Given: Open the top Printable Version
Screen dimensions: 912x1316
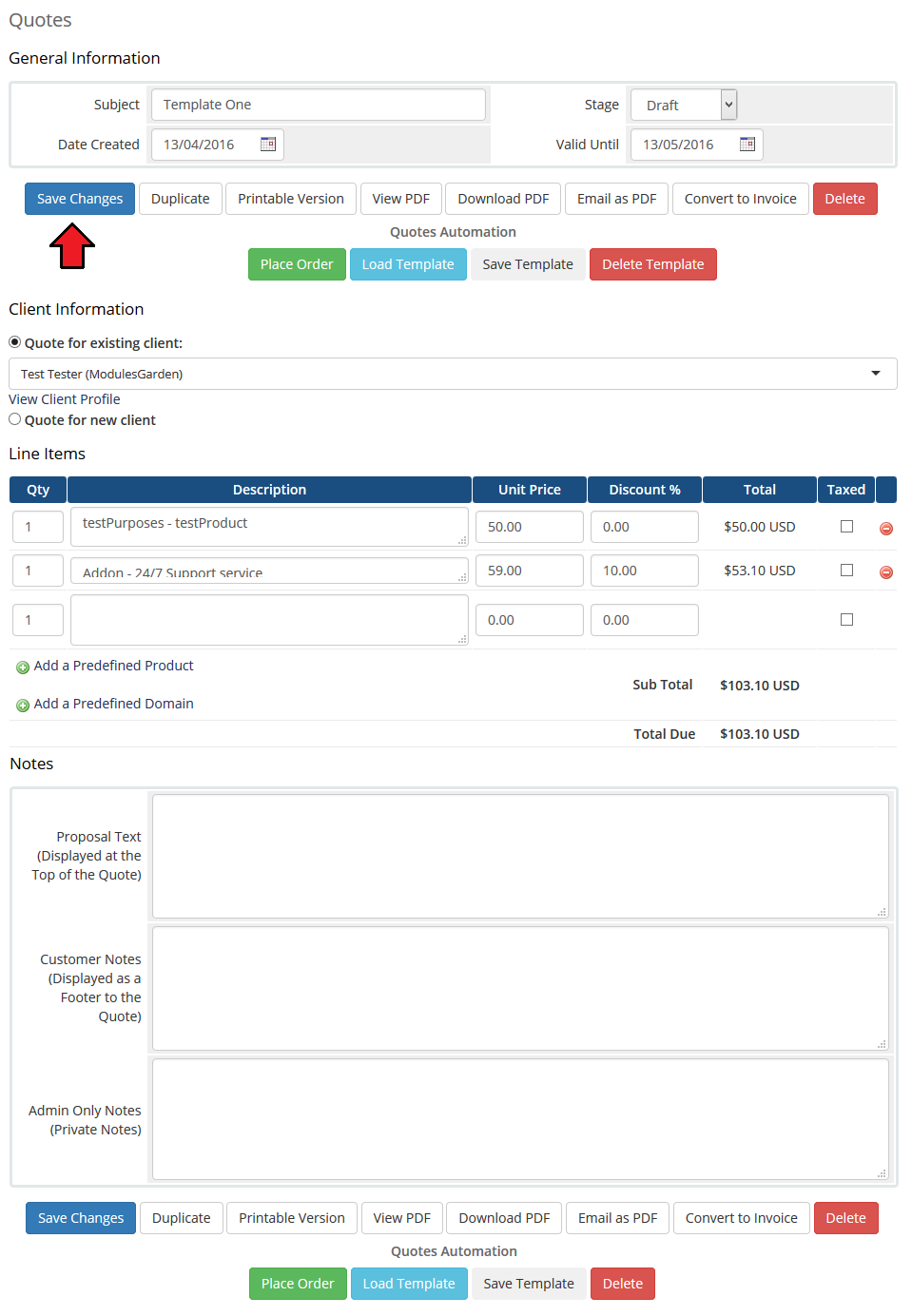Looking at the screenshot, I should tap(291, 199).
